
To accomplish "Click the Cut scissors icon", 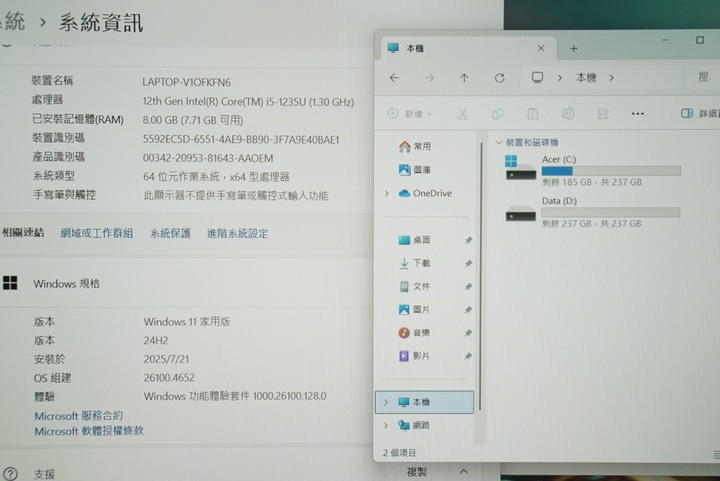I will [x=462, y=114].
